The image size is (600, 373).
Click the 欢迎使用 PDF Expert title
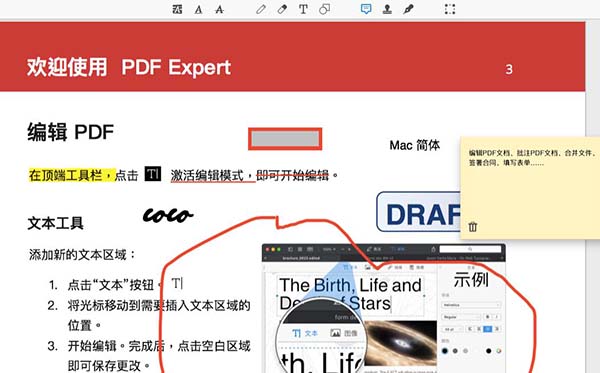[129, 67]
